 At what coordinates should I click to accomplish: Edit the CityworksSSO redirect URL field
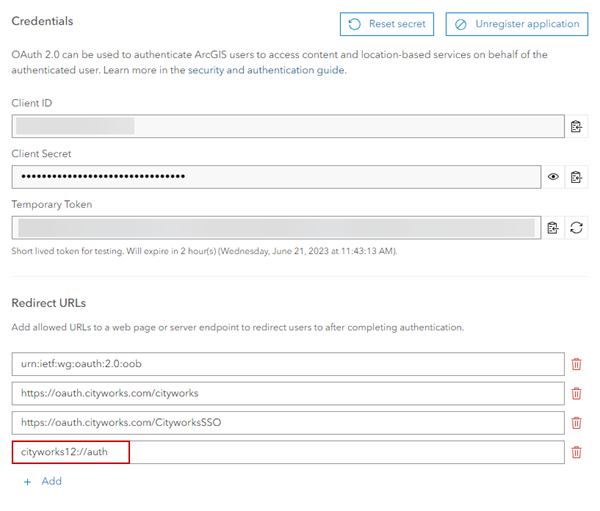click(287, 422)
